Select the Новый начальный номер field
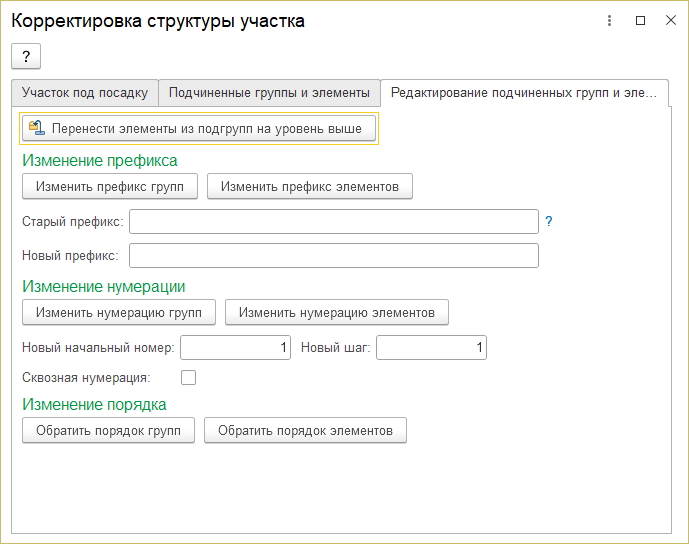This screenshot has height=544, width=689. pos(235,348)
